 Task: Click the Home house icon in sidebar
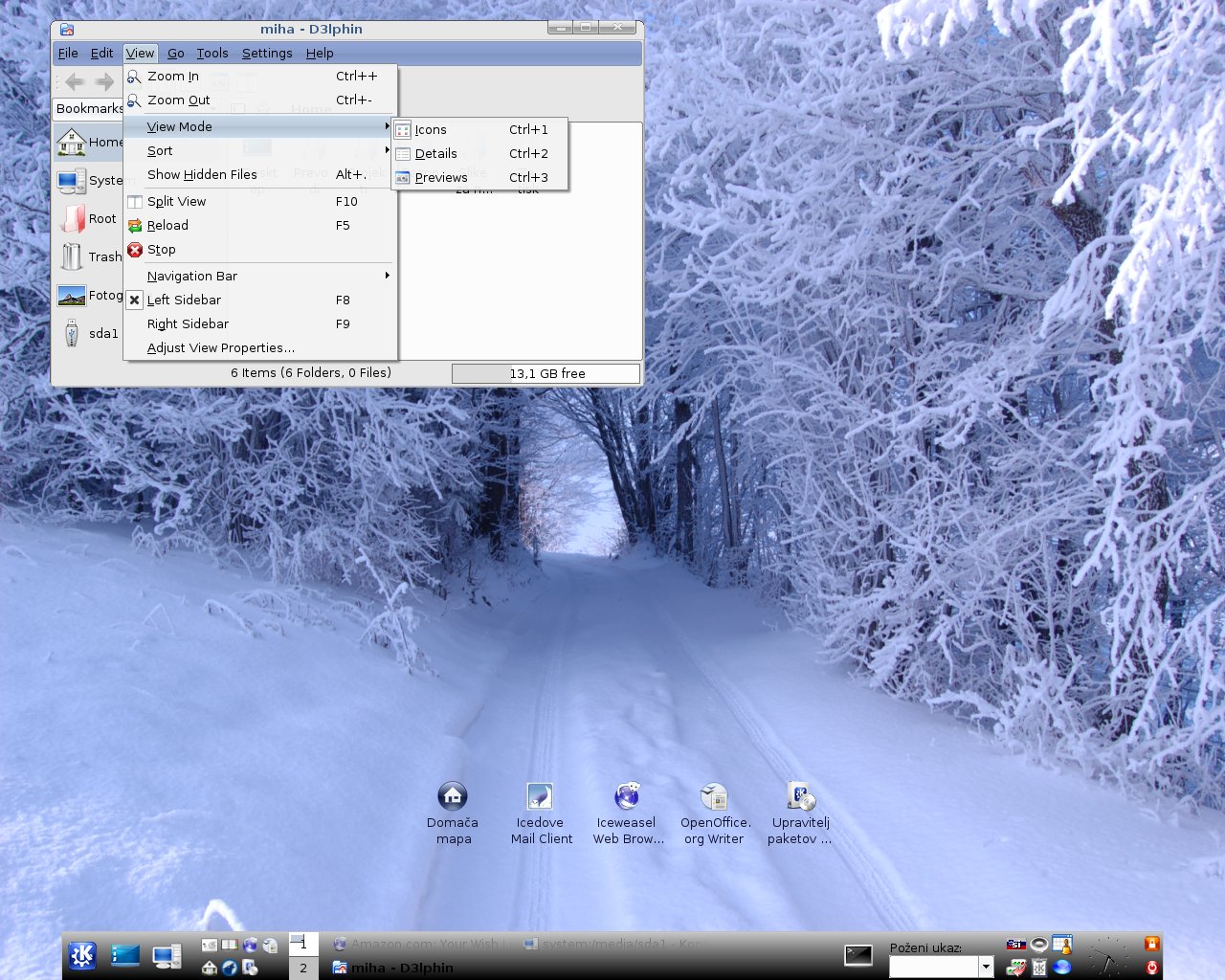72,143
